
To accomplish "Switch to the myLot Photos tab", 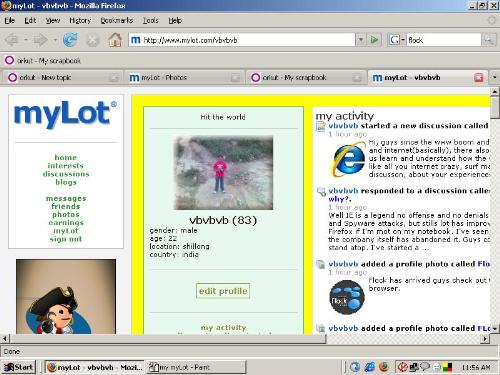I will pos(184,78).
